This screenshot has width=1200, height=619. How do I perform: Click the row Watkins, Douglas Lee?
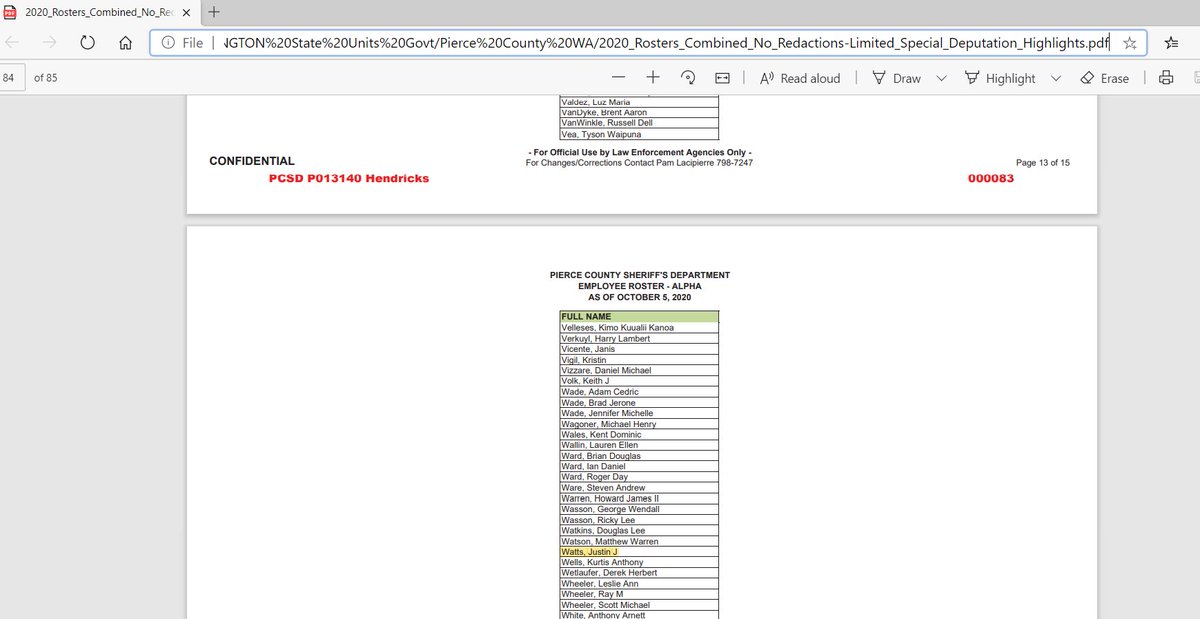coord(639,531)
